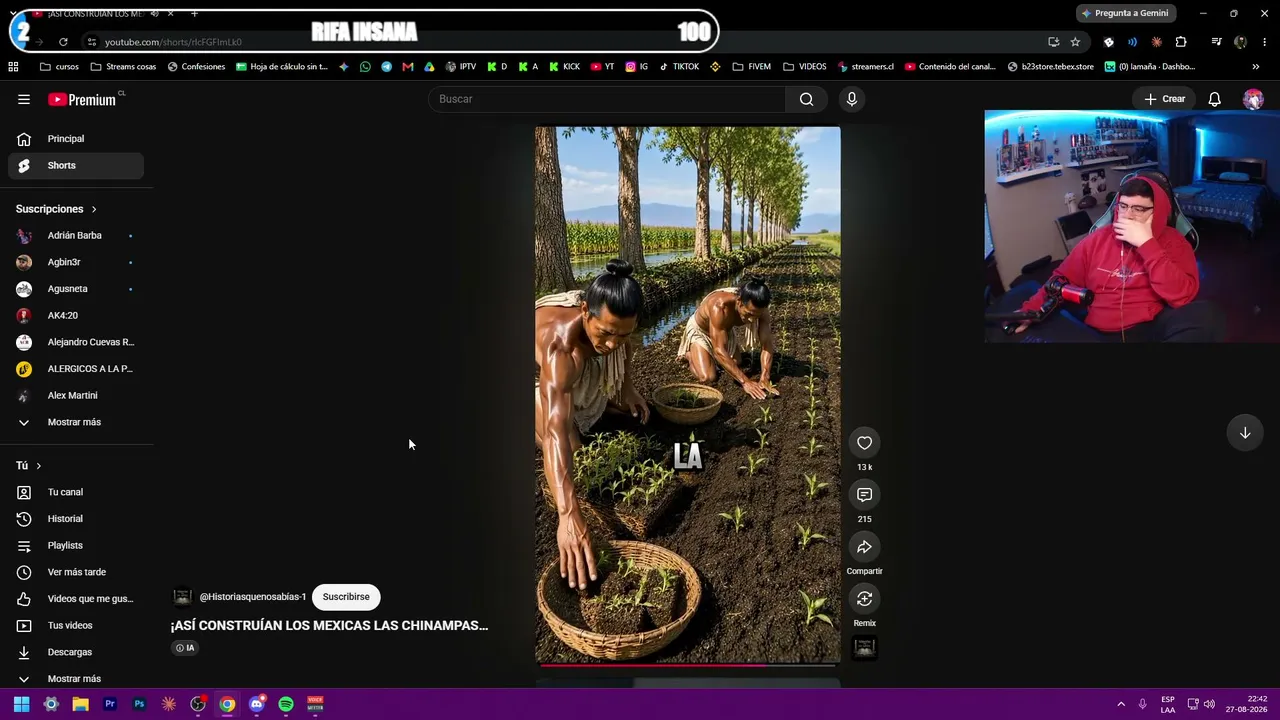Open the YouTube guide hamburger menu
Viewport: 1280px width, 720px height.
click(24, 99)
